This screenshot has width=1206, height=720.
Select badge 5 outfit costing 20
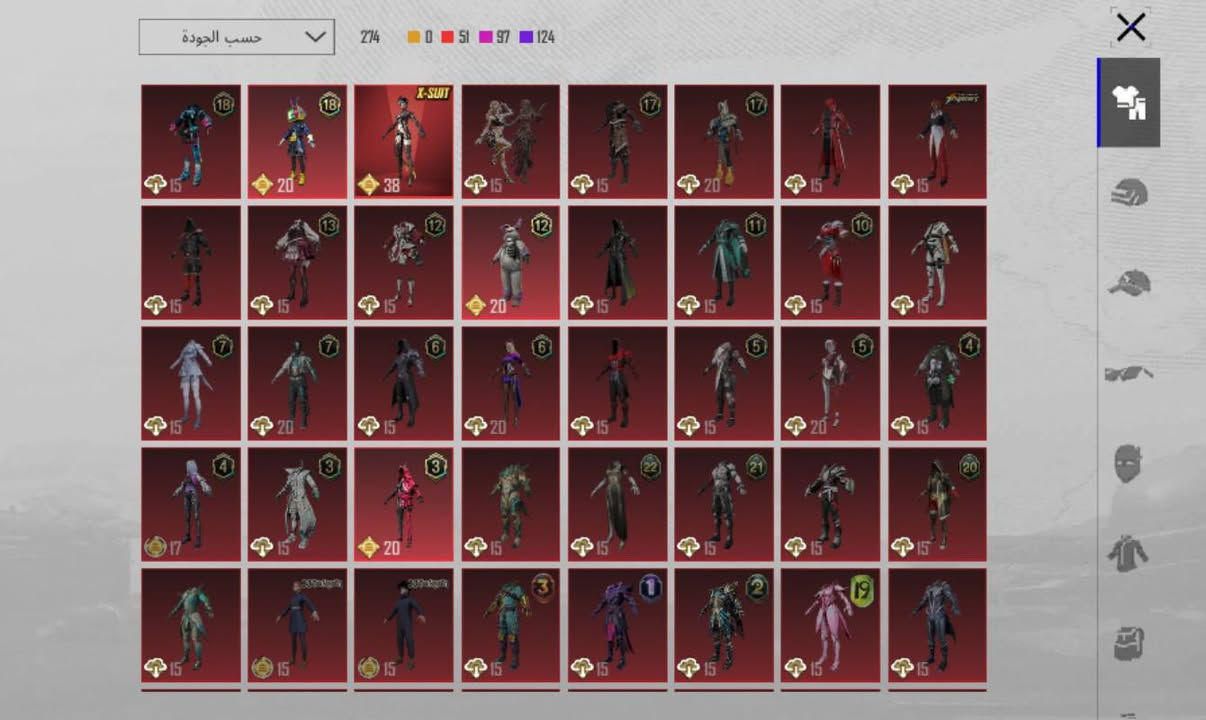click(x=831, y=383)
